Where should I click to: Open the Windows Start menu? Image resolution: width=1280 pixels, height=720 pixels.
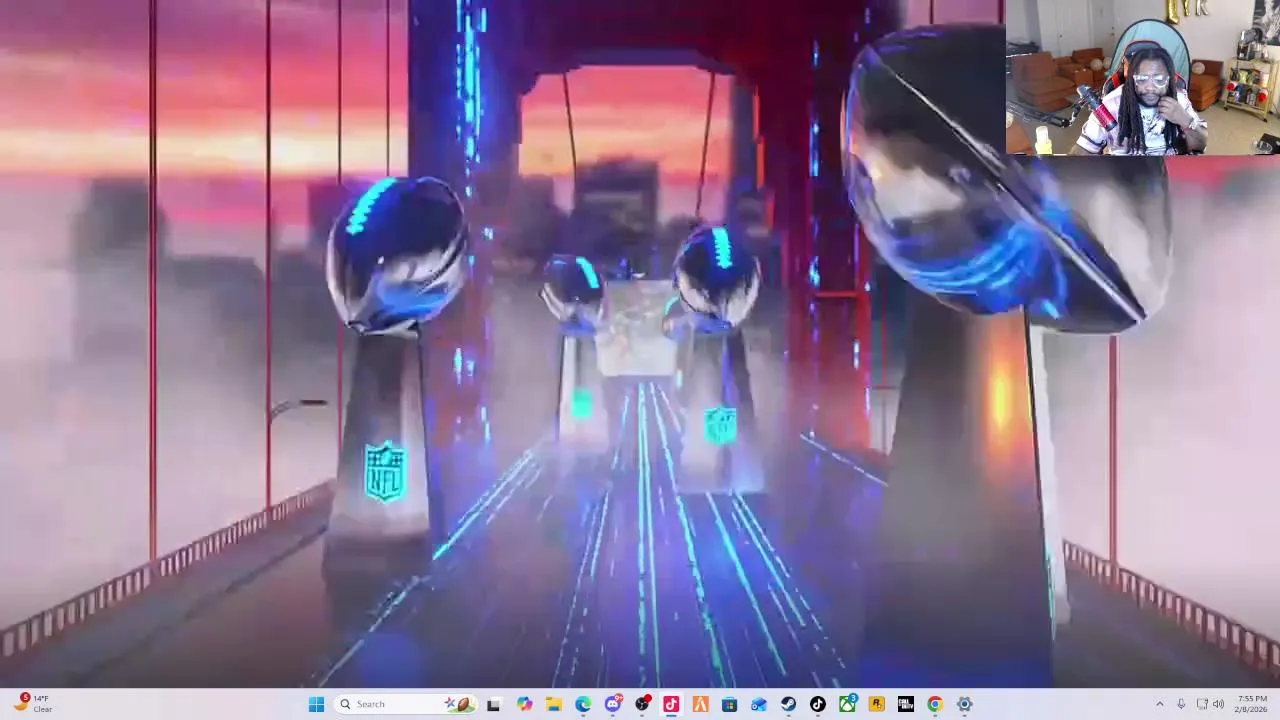coord(316,704)
